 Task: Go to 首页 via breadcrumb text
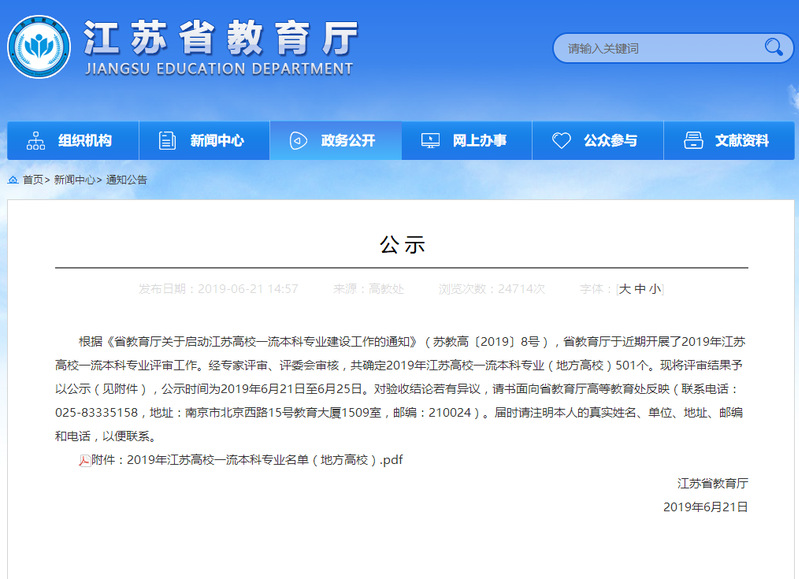[x=32, y=180]
